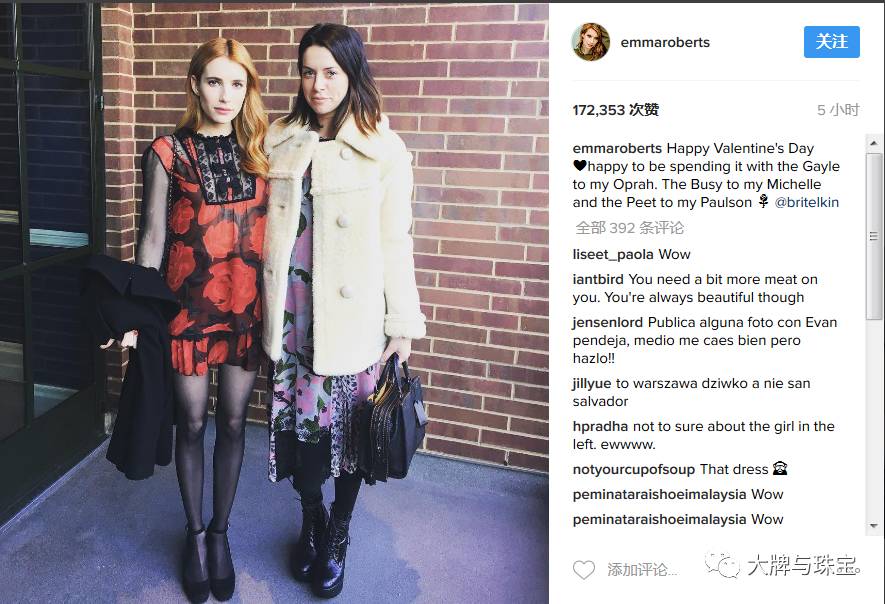Click the scrollbar up arrow
The image size is (885, 604).
[874, 143]
